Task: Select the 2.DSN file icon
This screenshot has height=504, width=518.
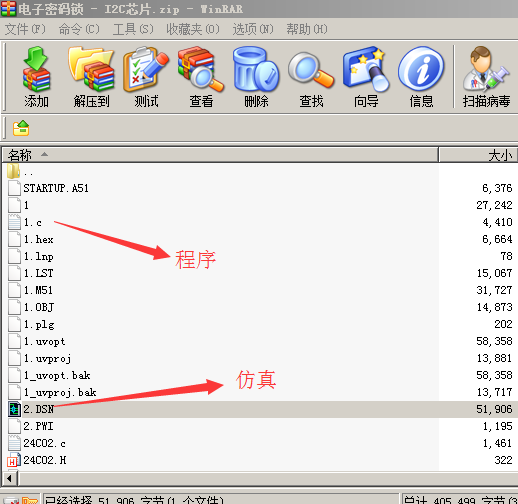Action: [x=14, y=409]
